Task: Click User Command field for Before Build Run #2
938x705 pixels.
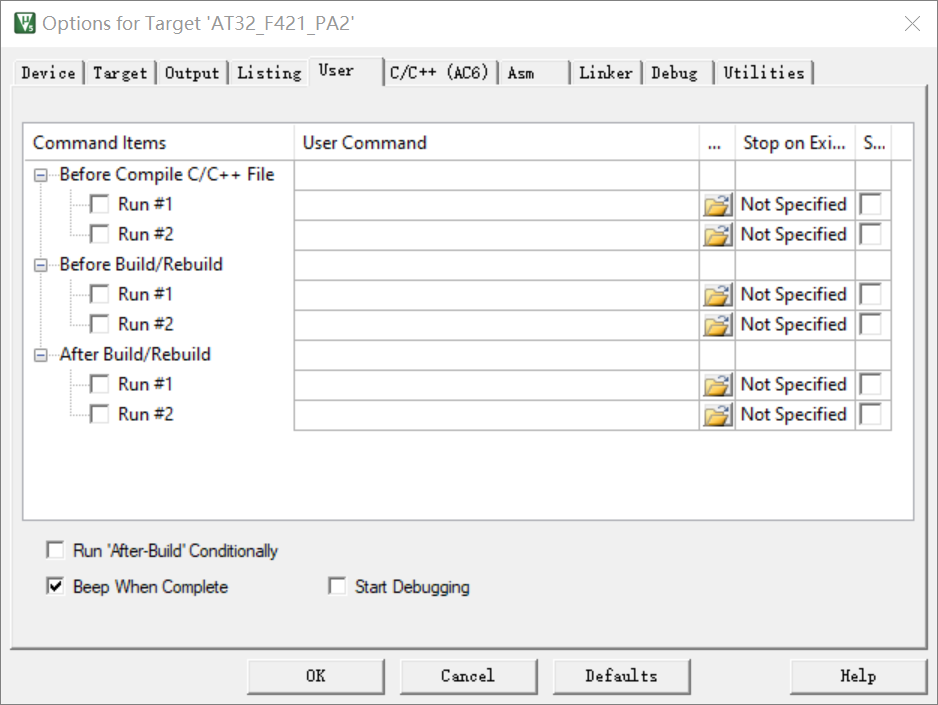Action: 497,325
